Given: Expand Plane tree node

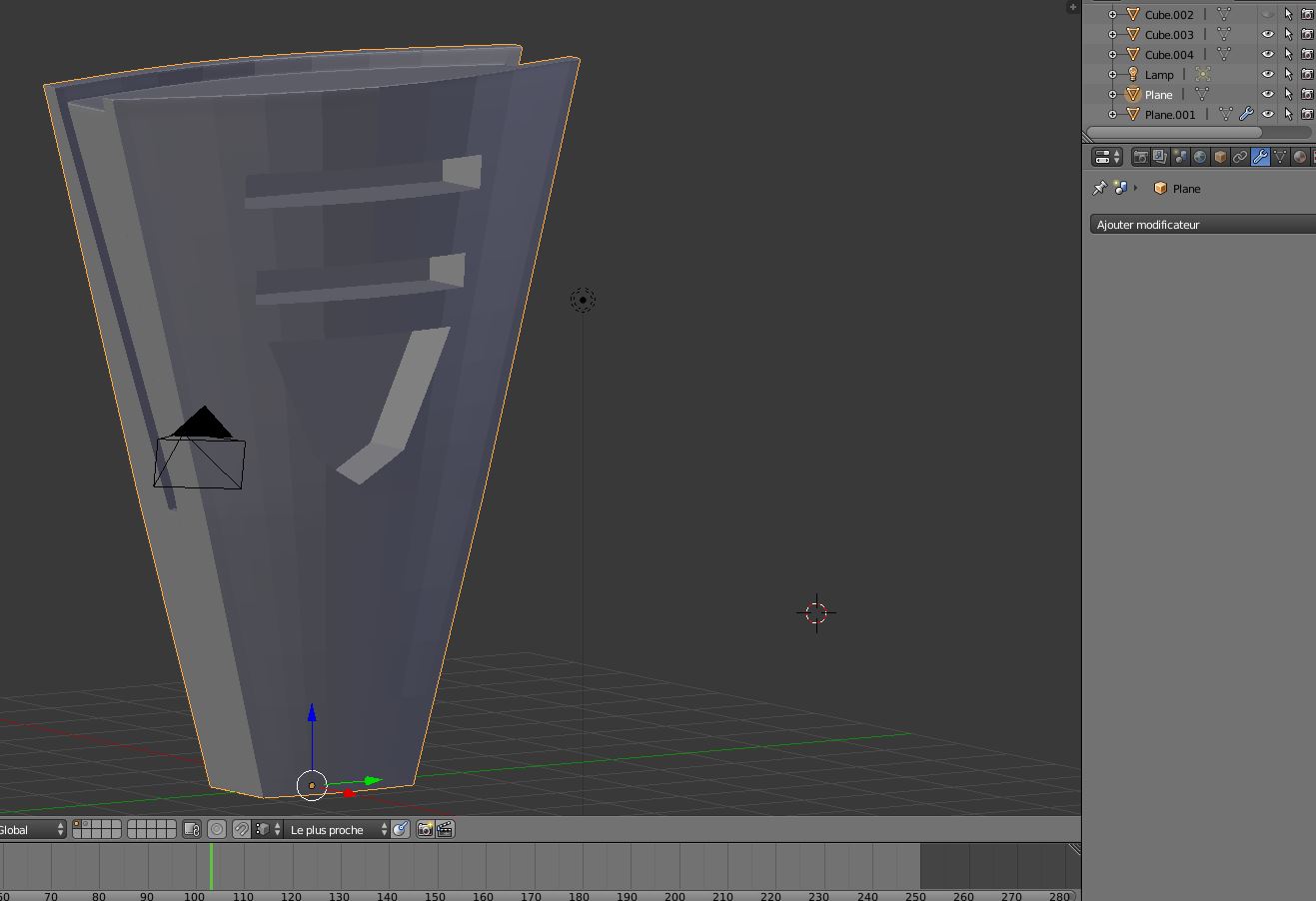Looking at the screenshot, I should point(1112,94).
